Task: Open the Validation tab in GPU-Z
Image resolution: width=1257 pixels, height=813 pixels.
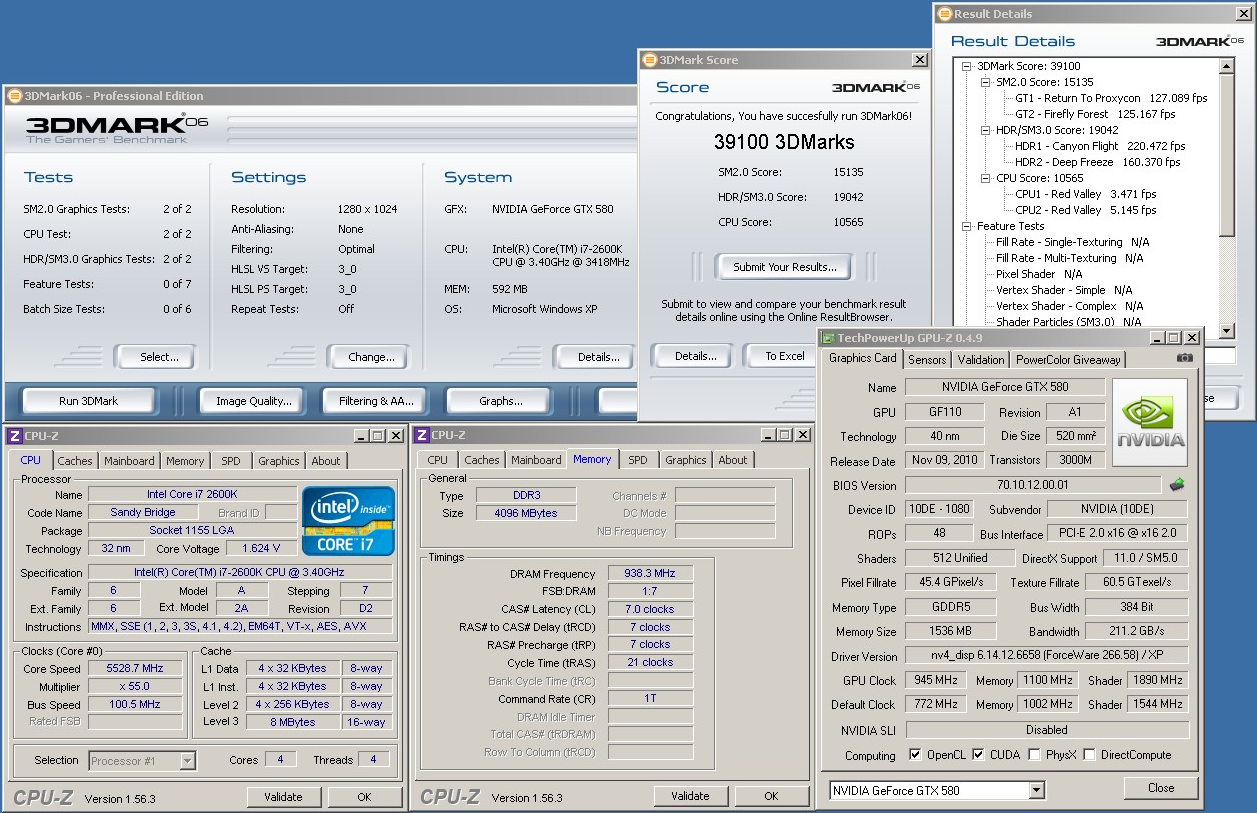Action: [x=981, y=360]
